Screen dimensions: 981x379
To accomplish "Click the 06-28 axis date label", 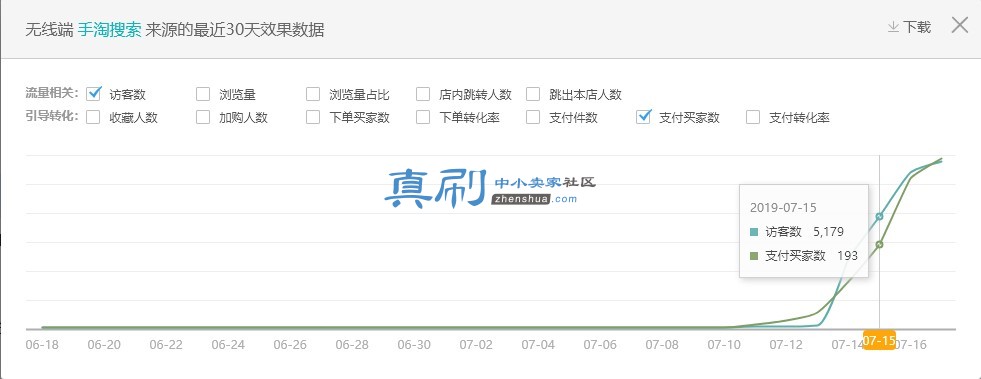I will point(352,345).
